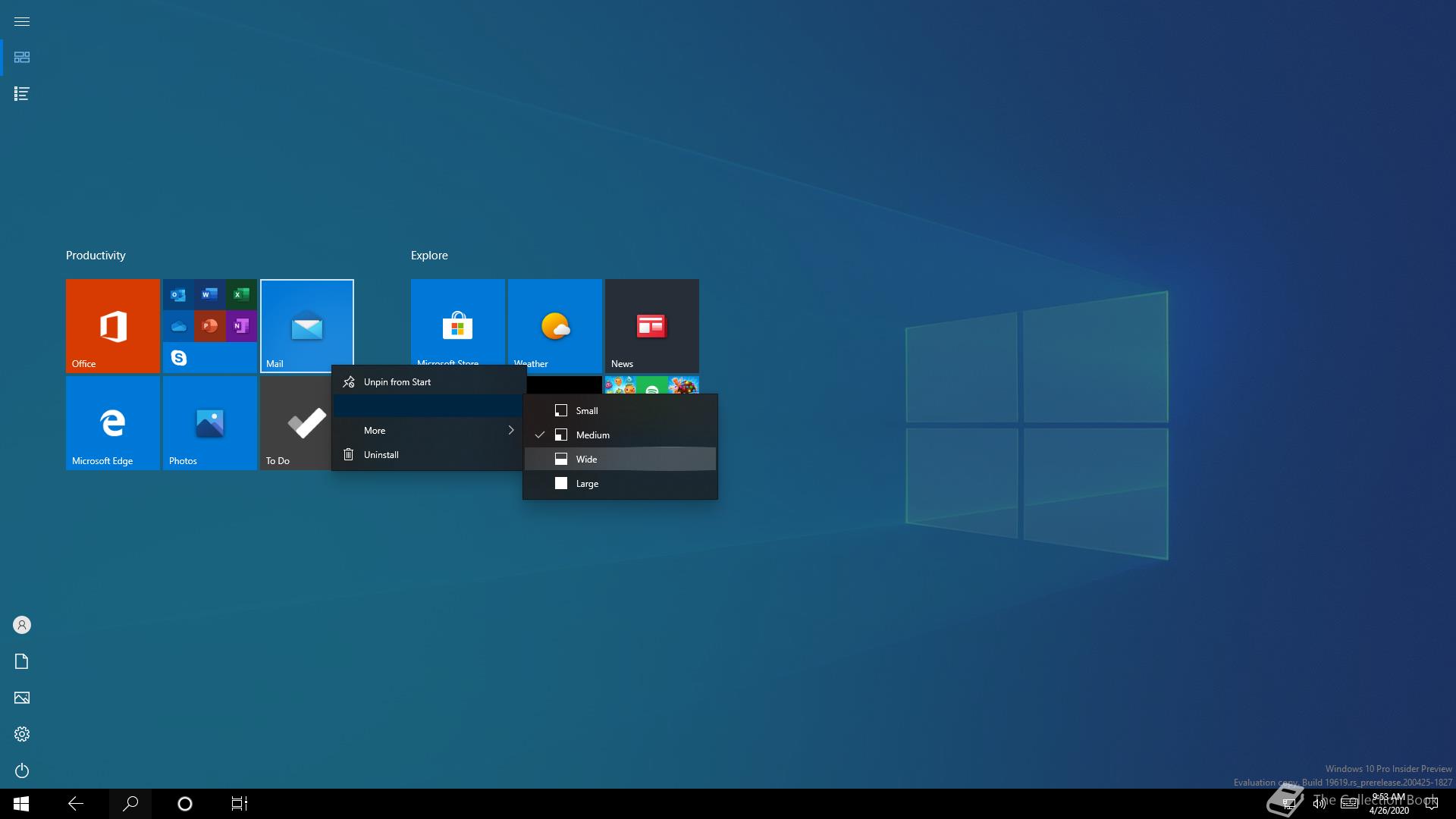Click the taskbar back arrow
The image size is (1456, 819).
pos(76,804)
